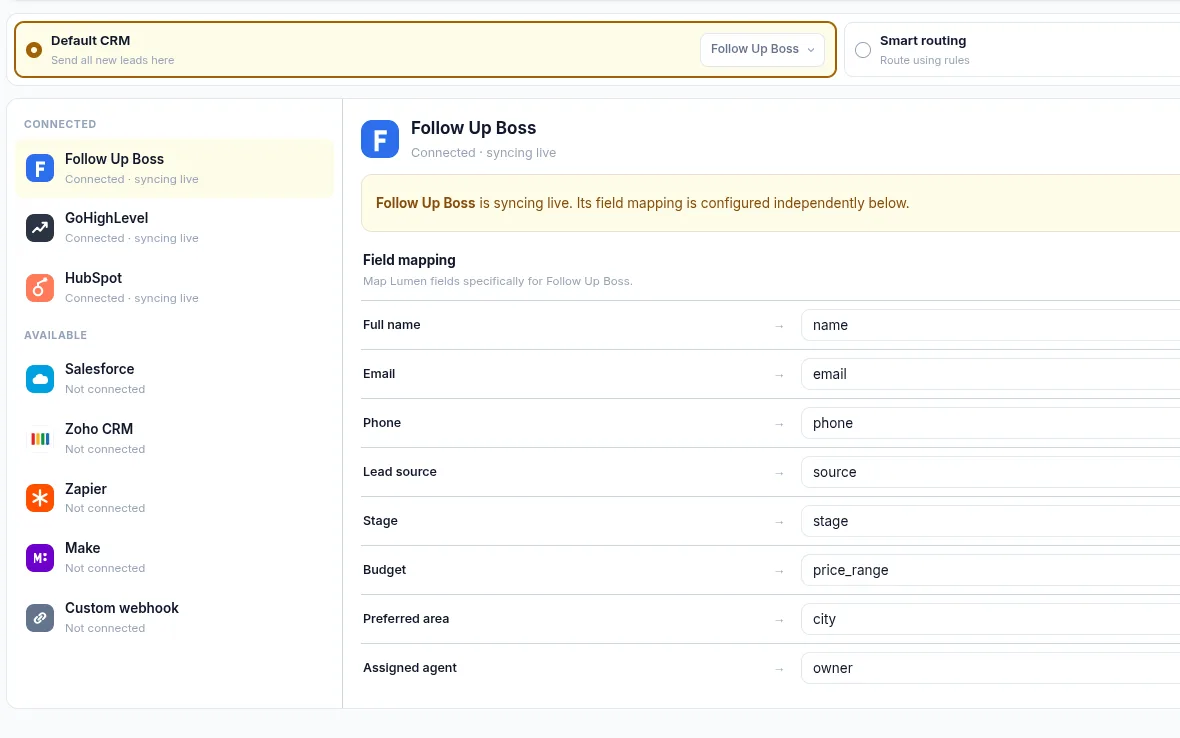Select Make in available integrations
Screen dimensions: 1180x738
coord(175,557)
